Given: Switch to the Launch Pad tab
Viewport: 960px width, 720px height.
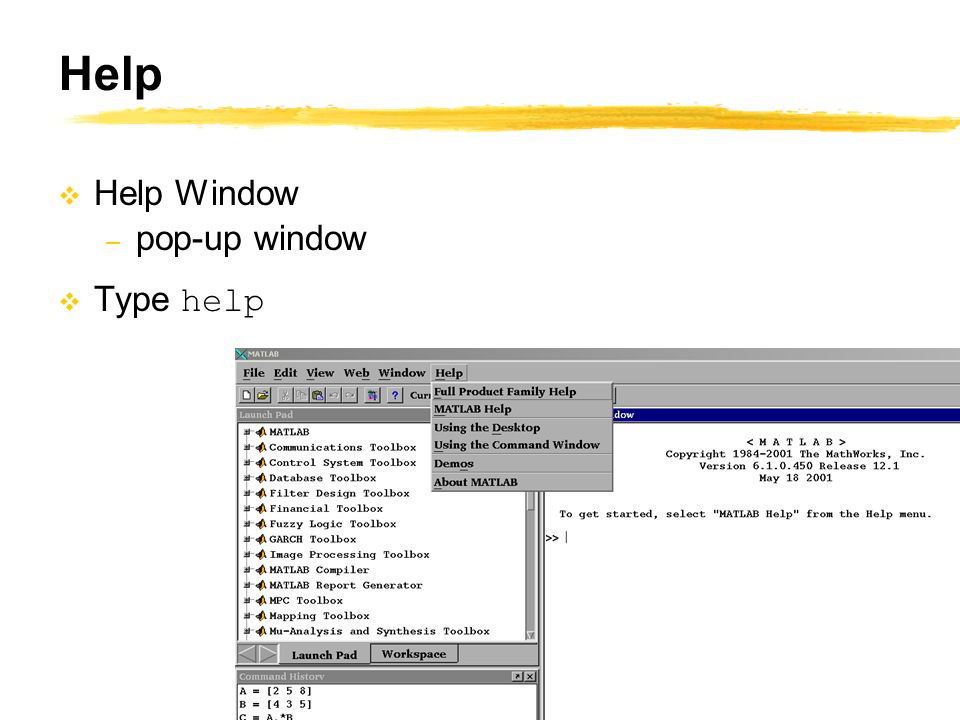Looking at the screenshot, I should point(324,654).
